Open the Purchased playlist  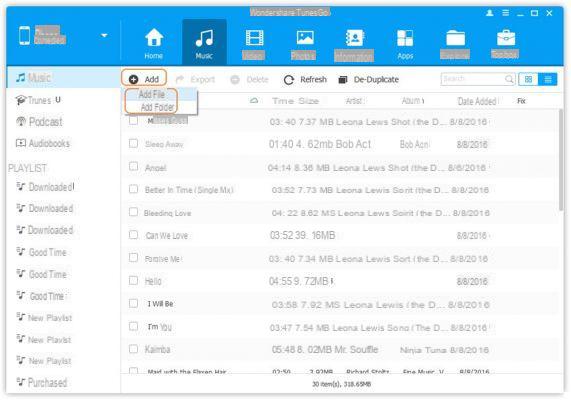42,383
